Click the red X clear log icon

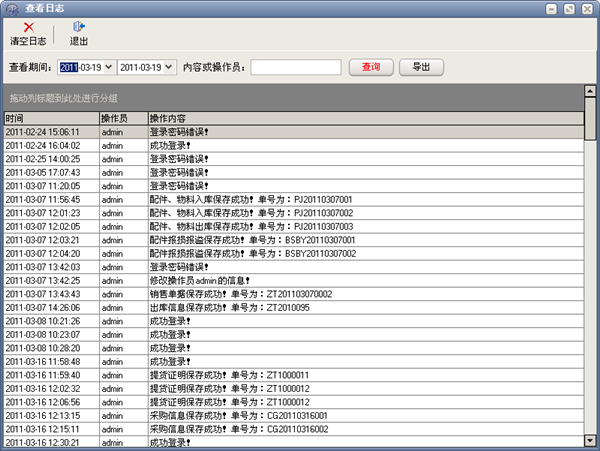click(27, 27)
